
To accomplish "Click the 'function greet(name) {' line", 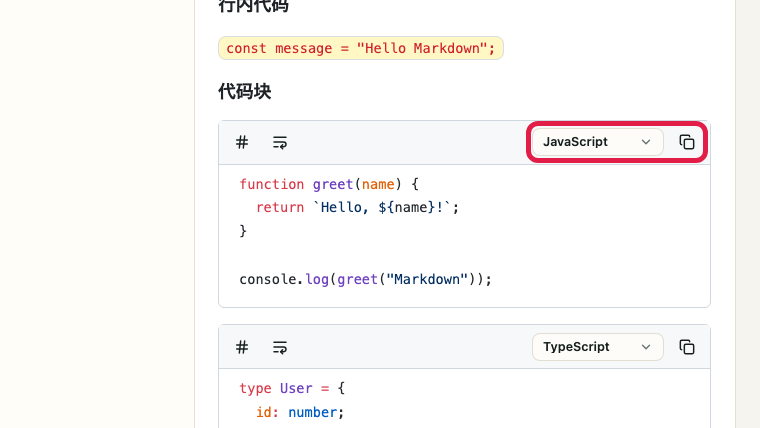I will point(329,184).
